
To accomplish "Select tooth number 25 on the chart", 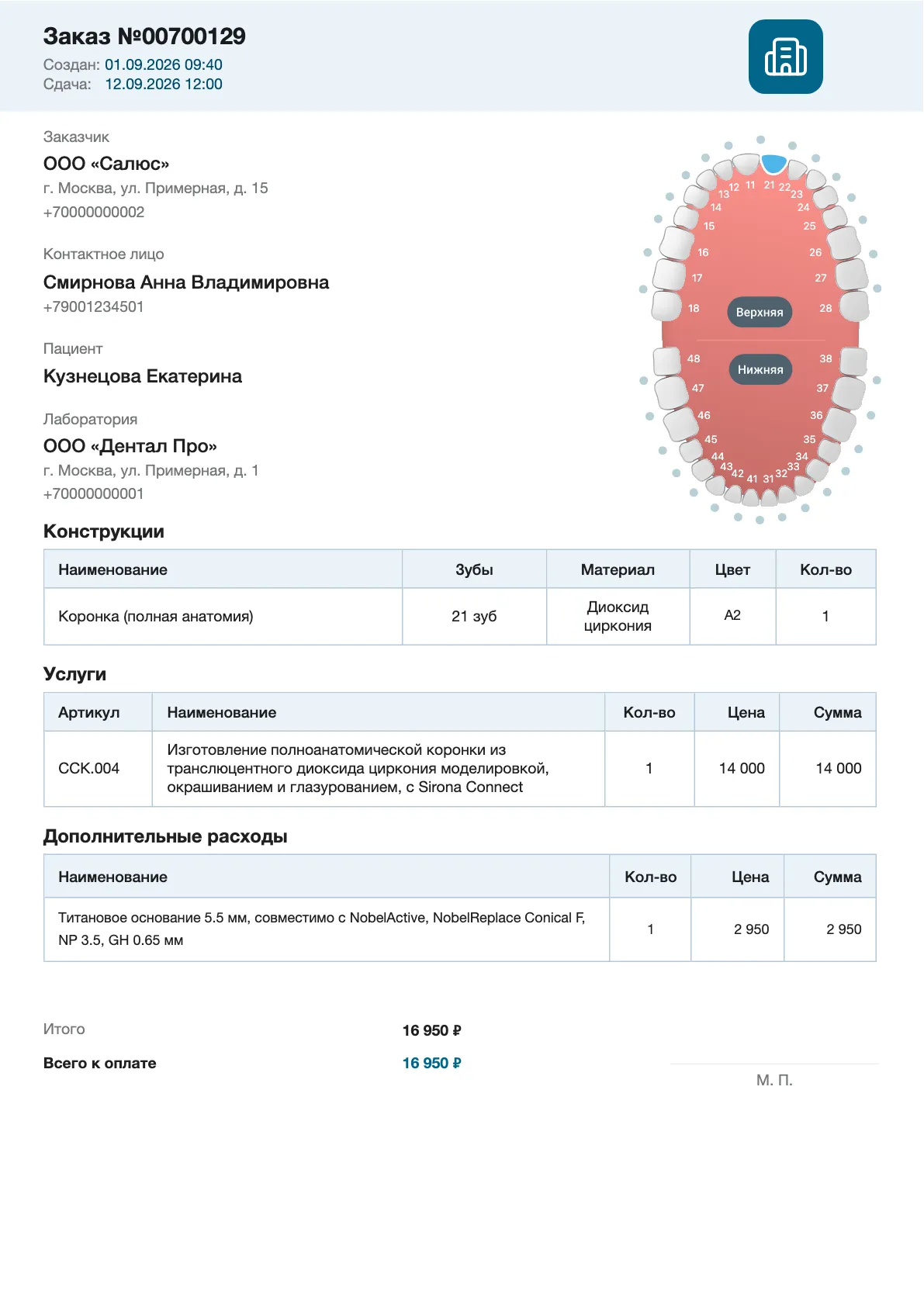I will tap(835, 216).
